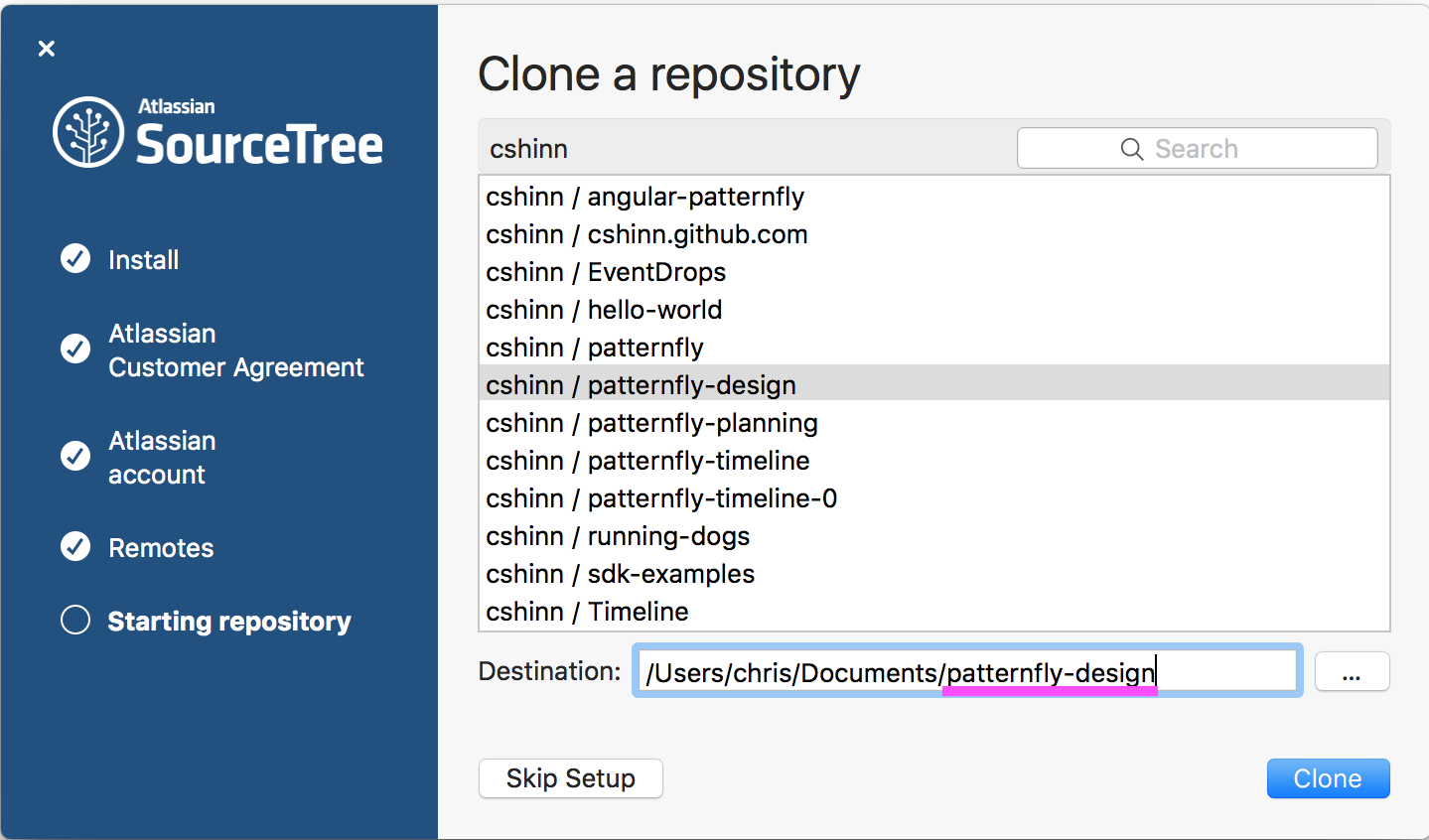Select cshinn / running-dogs repository

tap(617, 536)
